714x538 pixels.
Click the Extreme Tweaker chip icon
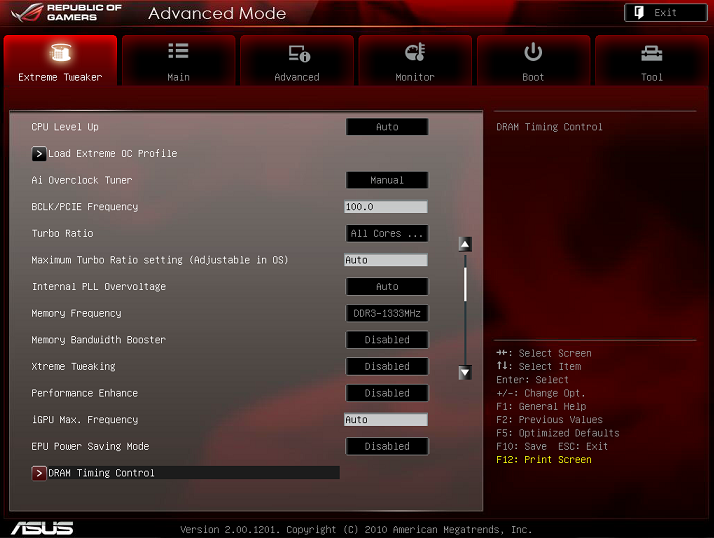61,52
